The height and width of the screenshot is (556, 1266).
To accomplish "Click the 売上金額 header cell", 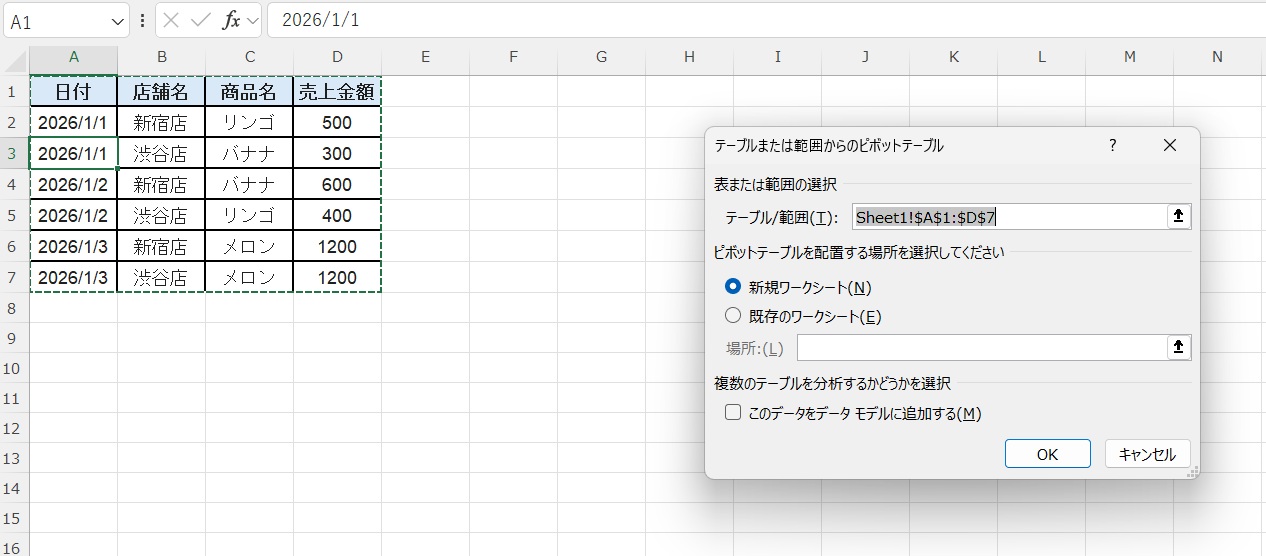I will [x=337, y=92].
